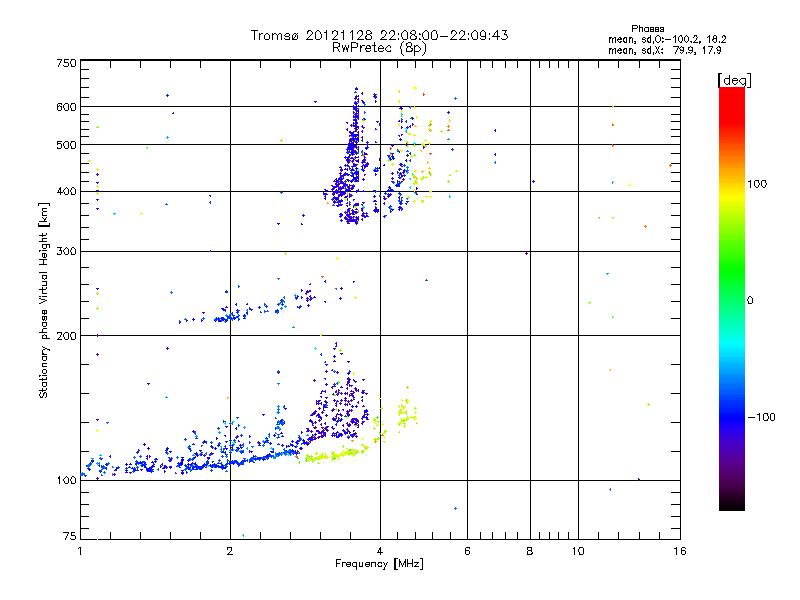Click the y-axis tick label '500'
Viewport: 800px width, 600px height.
click(x=66, y=145)
